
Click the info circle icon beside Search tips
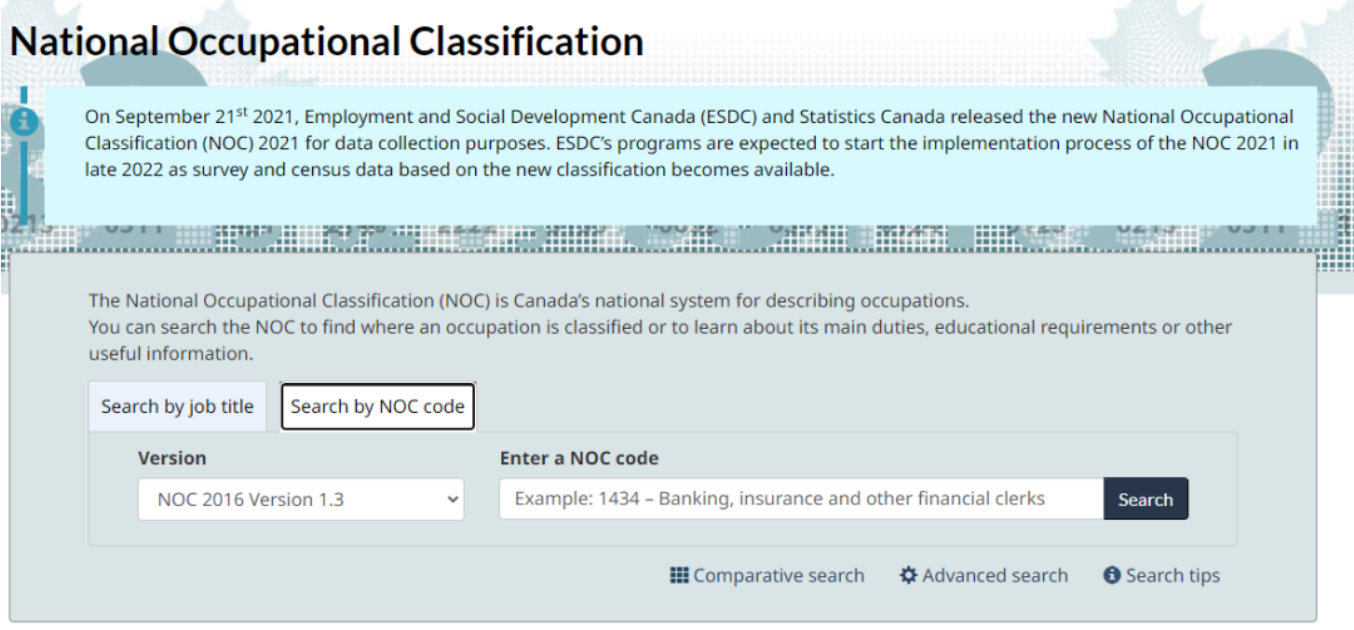(x=1112, y=575)
